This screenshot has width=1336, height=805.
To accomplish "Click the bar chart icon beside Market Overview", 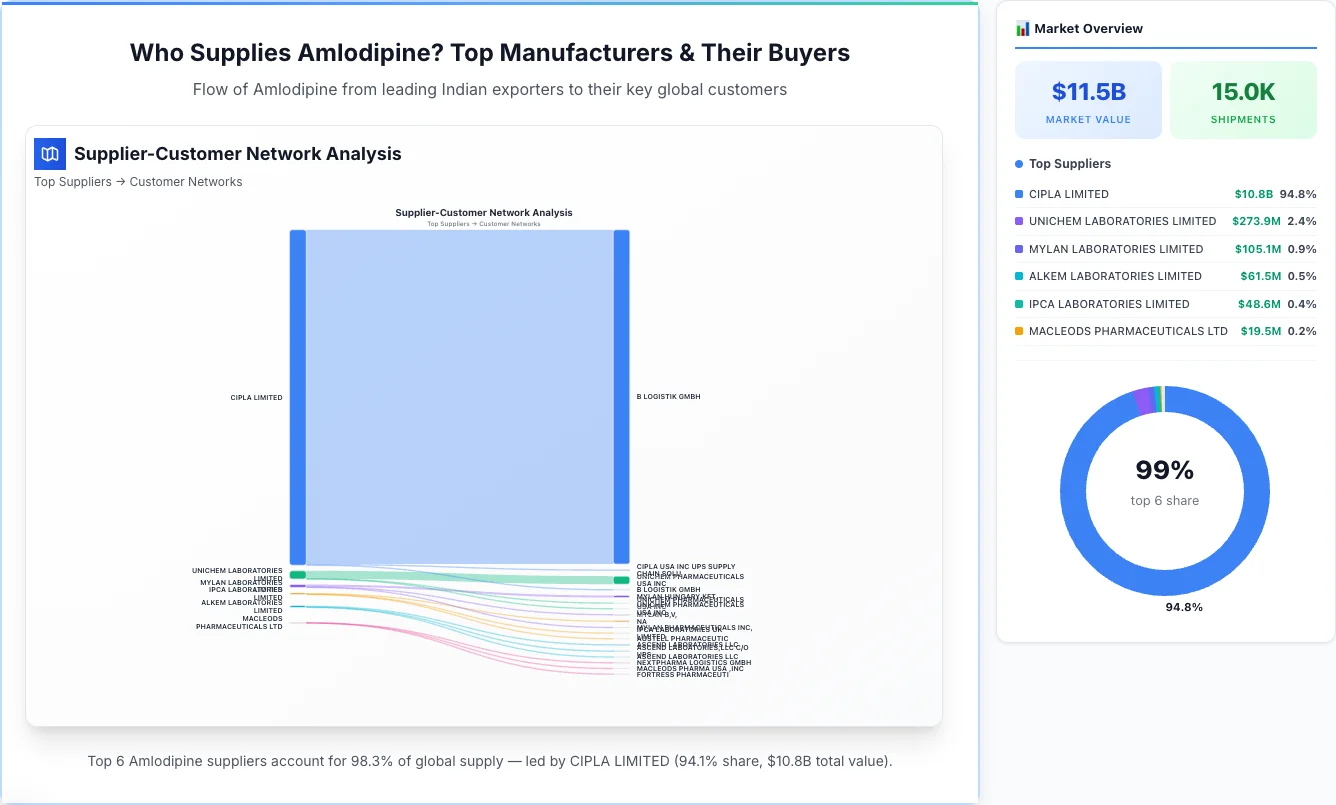I will click(x=1021, y=28).
